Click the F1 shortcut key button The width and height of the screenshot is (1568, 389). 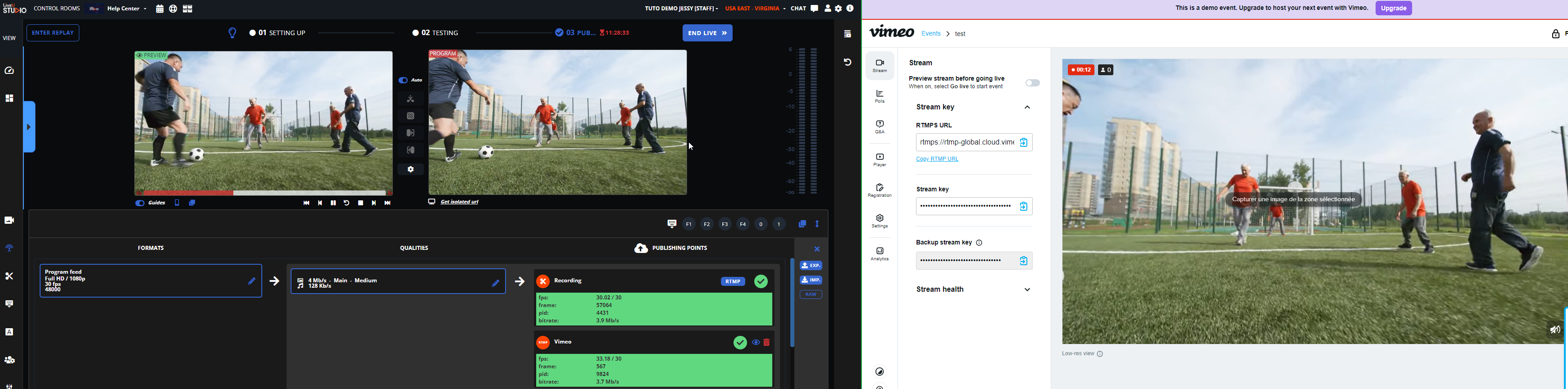tap(688, 225)
